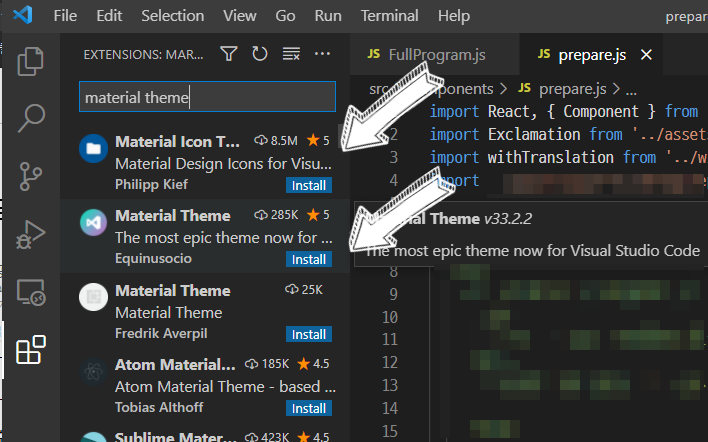The width and height of the screenshot is (708, 442).
Task: Switch to prepare.js tab
Action: tap(591, 54)
